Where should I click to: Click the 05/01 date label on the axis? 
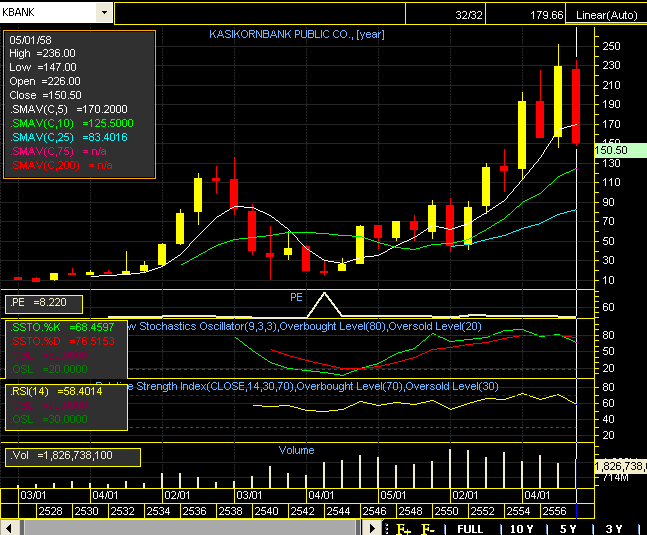[393, 495]
